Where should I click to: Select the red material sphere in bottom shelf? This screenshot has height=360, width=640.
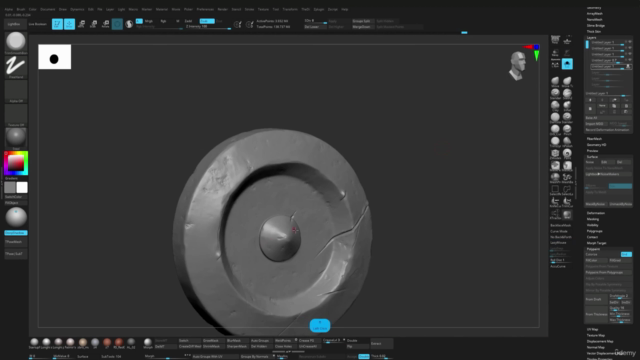[x=119, y=342]
